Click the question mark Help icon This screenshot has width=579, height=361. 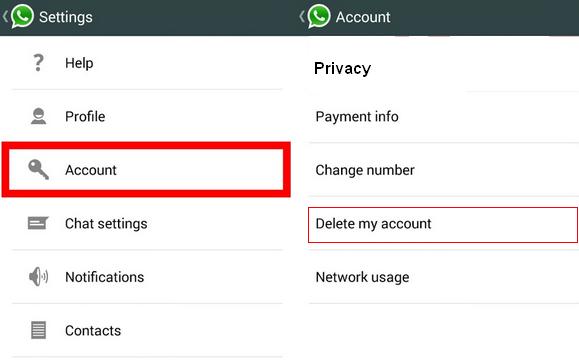pyautogui.click(x=38, y=63)
